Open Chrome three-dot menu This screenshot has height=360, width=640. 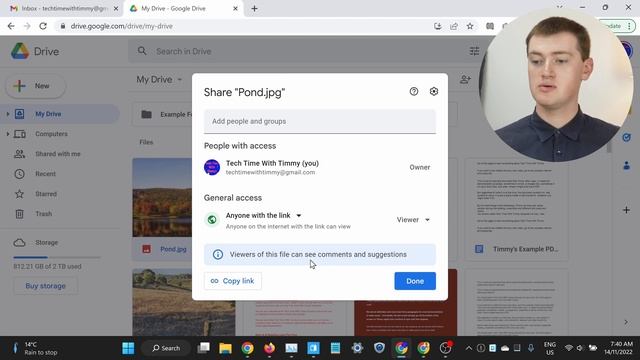pyautogui.click(x=629, y=26)
